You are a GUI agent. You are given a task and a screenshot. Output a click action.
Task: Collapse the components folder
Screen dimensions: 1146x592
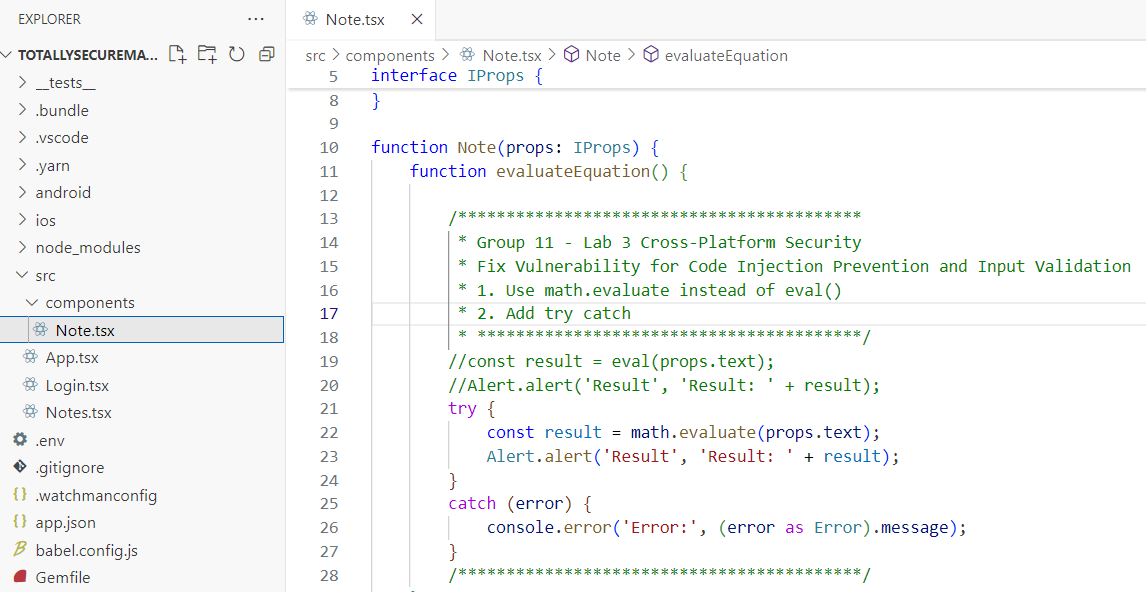pyautogui.click(x=33, y=303)
